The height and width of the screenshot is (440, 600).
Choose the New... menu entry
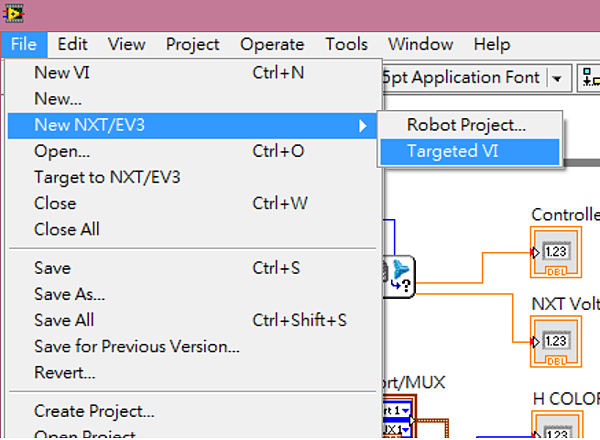pyautogui.click(x=192, y=99)
